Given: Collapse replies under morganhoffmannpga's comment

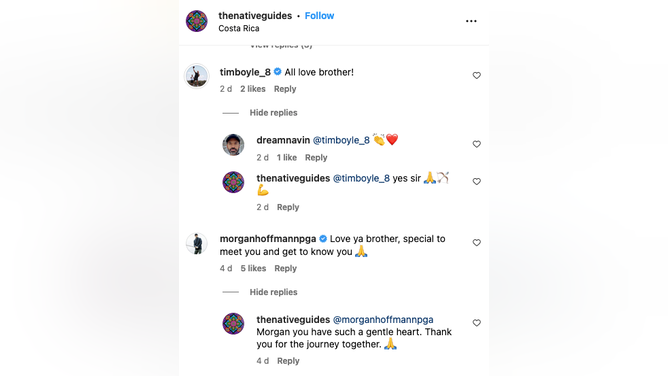Looking at the screenshot, I should coord(273,292).
